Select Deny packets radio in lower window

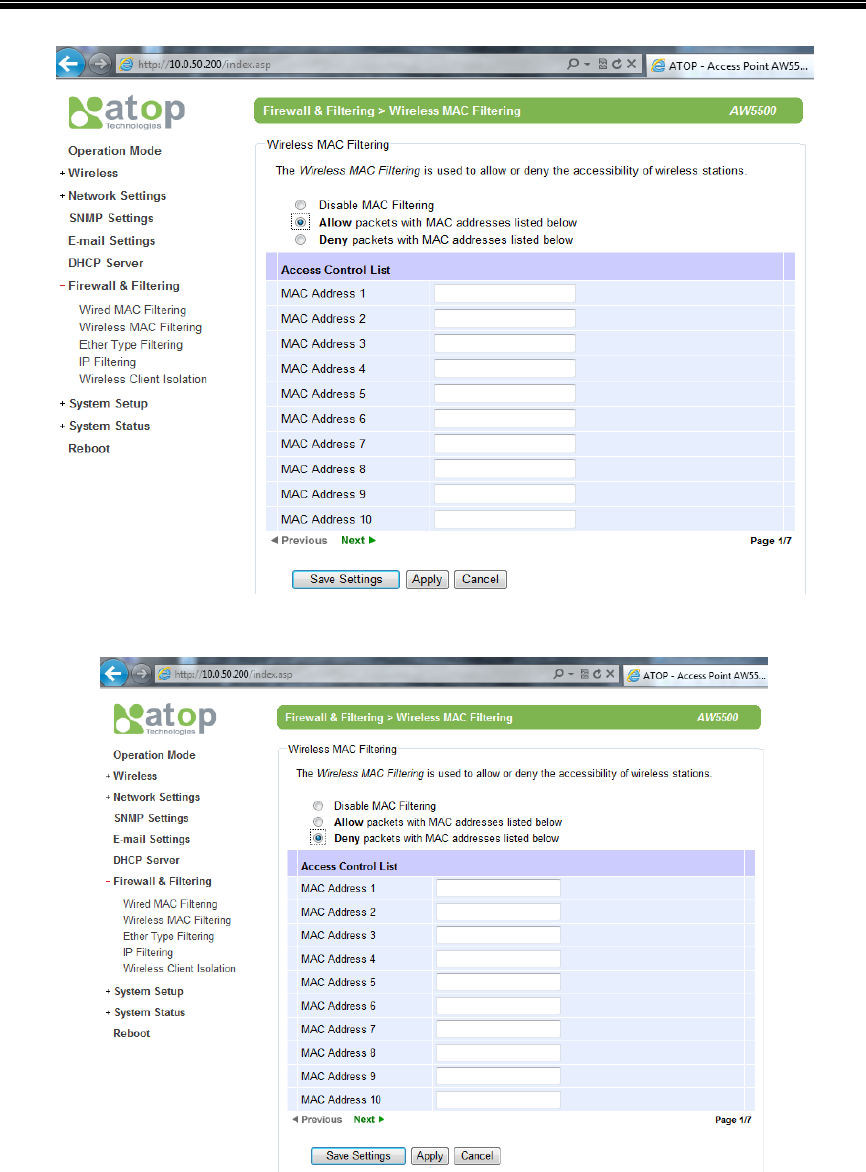pos(318,838)
